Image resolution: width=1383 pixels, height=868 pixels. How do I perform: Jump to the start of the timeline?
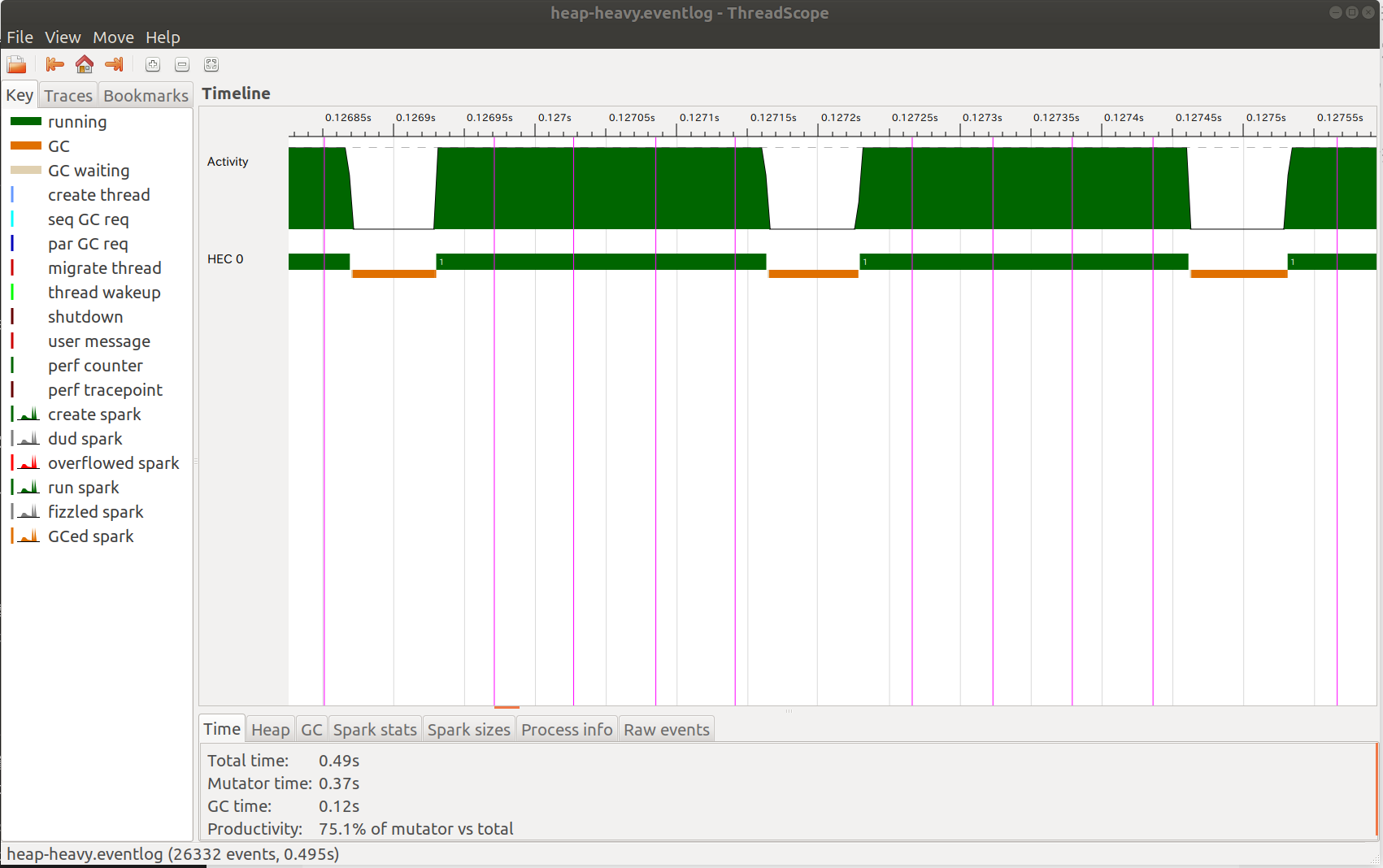(x=54, y=64)
